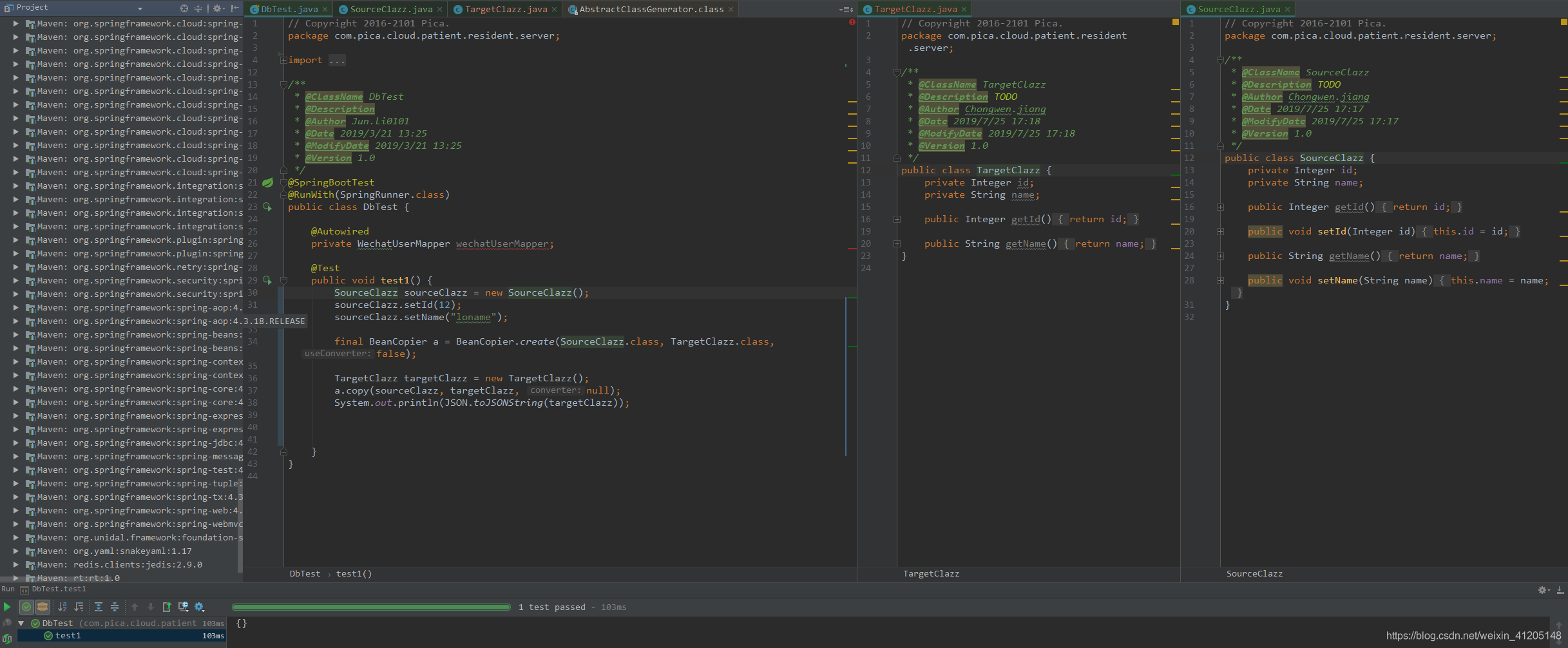Click the green test progress bar
Screen dimensions: 1568x648
(x=371, y=607)
